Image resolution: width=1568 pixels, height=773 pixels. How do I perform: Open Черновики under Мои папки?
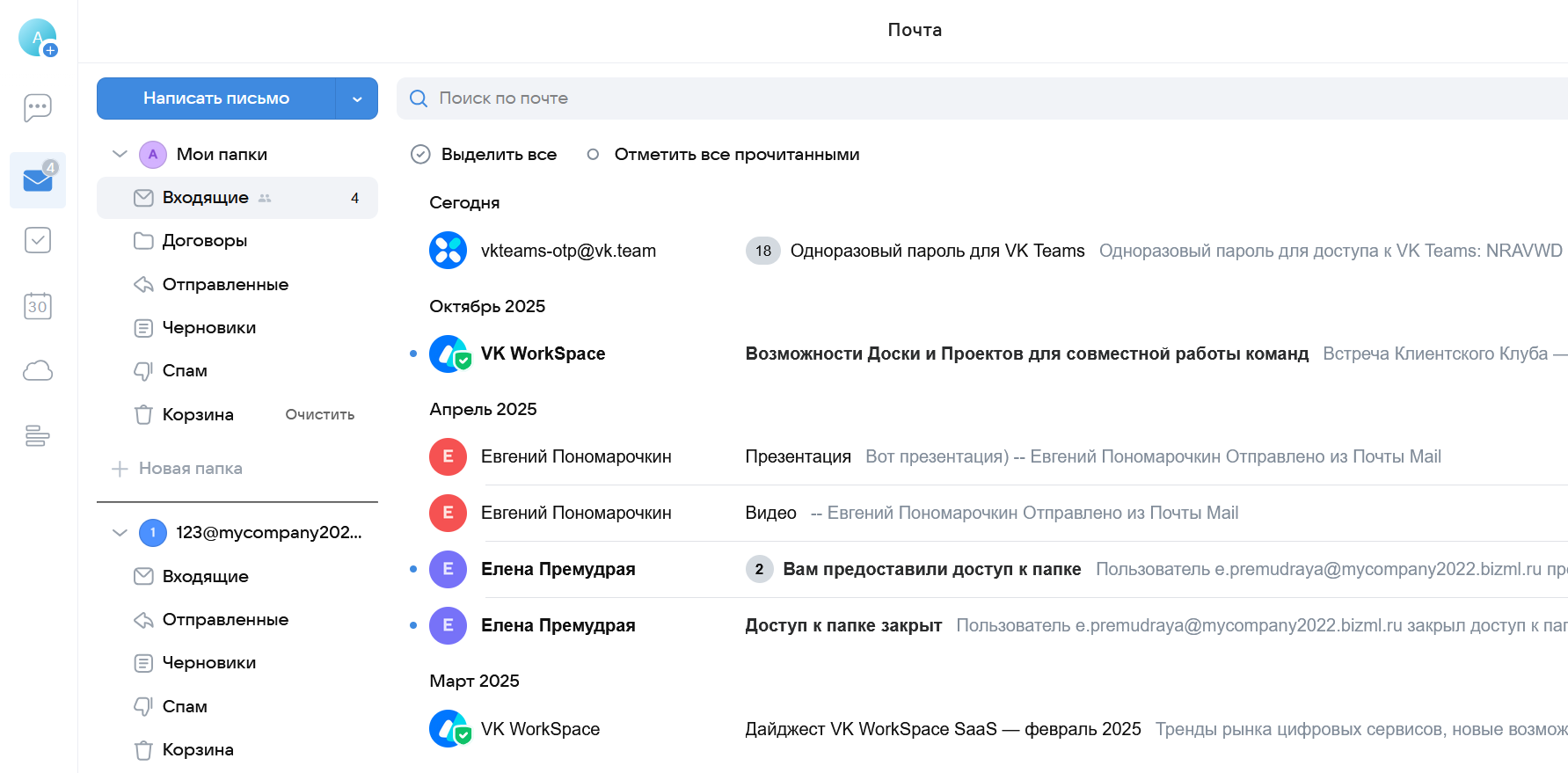tap(208, 328)
